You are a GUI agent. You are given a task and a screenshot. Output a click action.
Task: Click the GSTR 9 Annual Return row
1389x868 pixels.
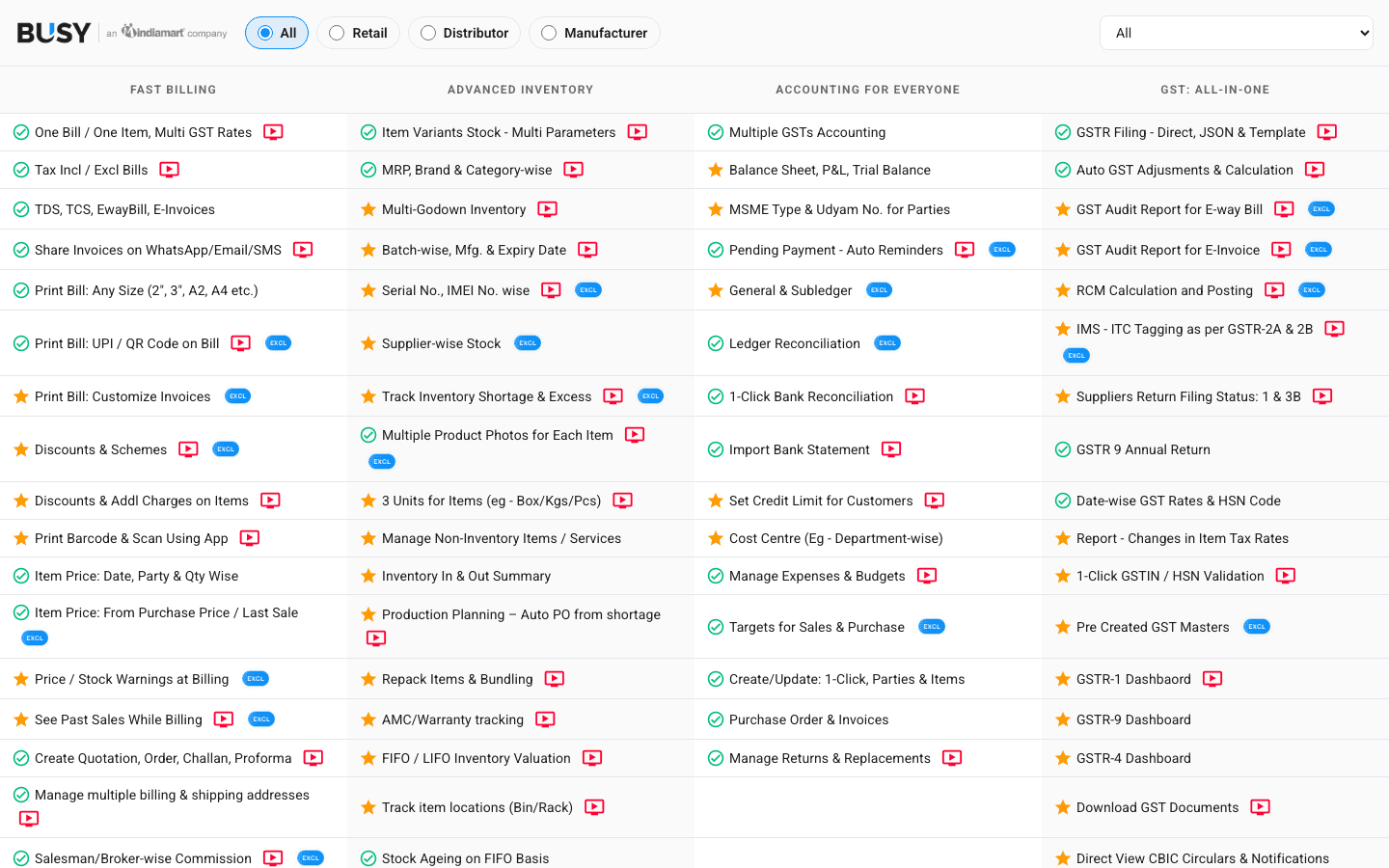(1215, 449)
